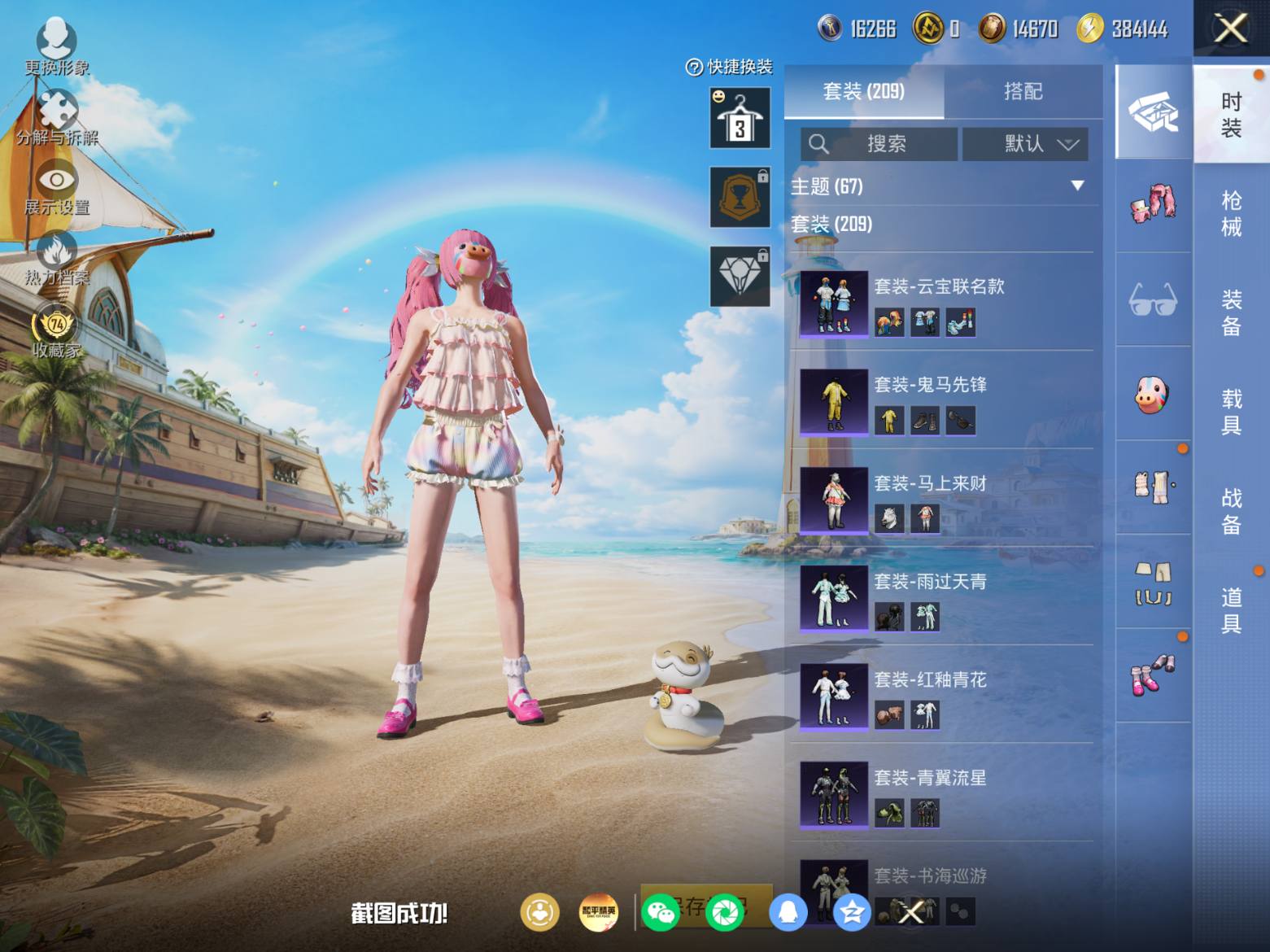Open the 快捷换装 help question mark
Viewport: 1270px width, 952px height.
tap(694, 68)
